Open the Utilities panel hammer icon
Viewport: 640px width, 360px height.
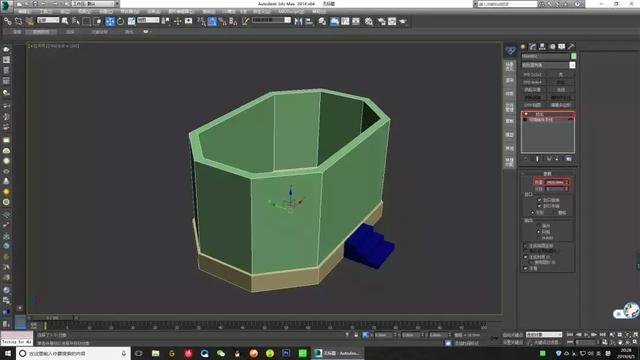(571, 47)
